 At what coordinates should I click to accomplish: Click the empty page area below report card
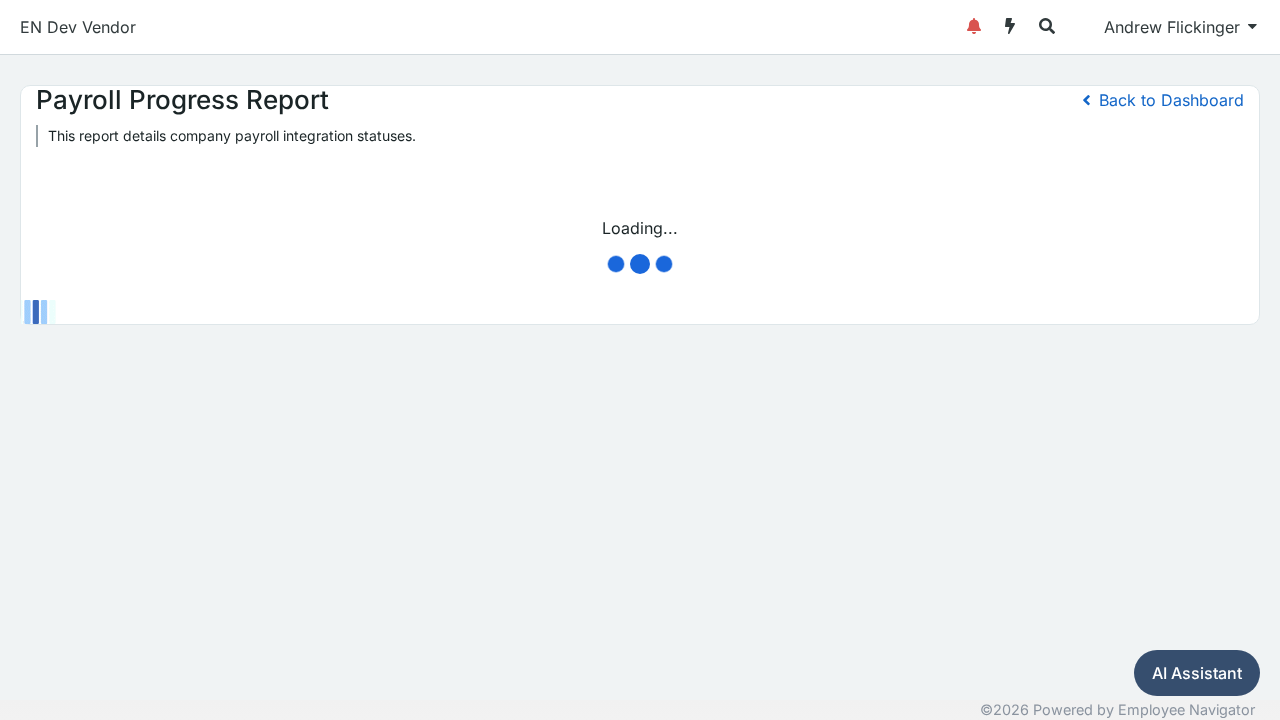pyautogui.click(x=640, y=480)
